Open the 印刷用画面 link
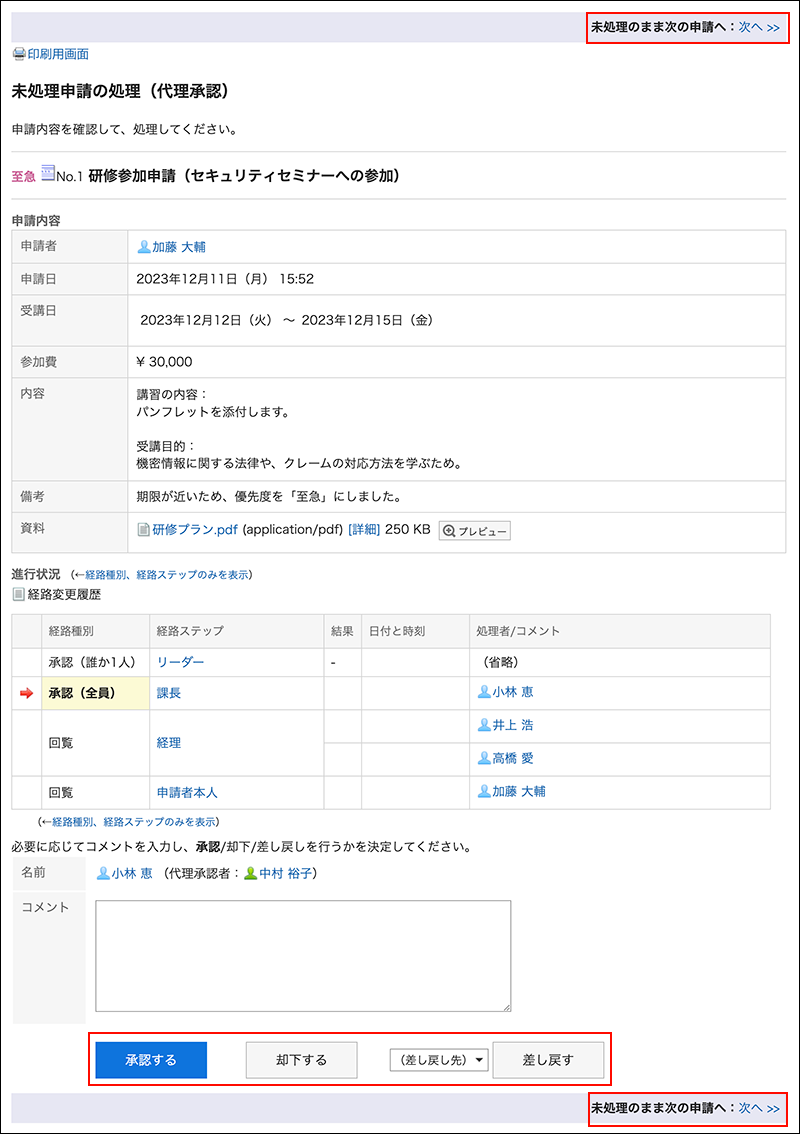The width and height of the screenshot is (800, 1134). coord(58,54)
